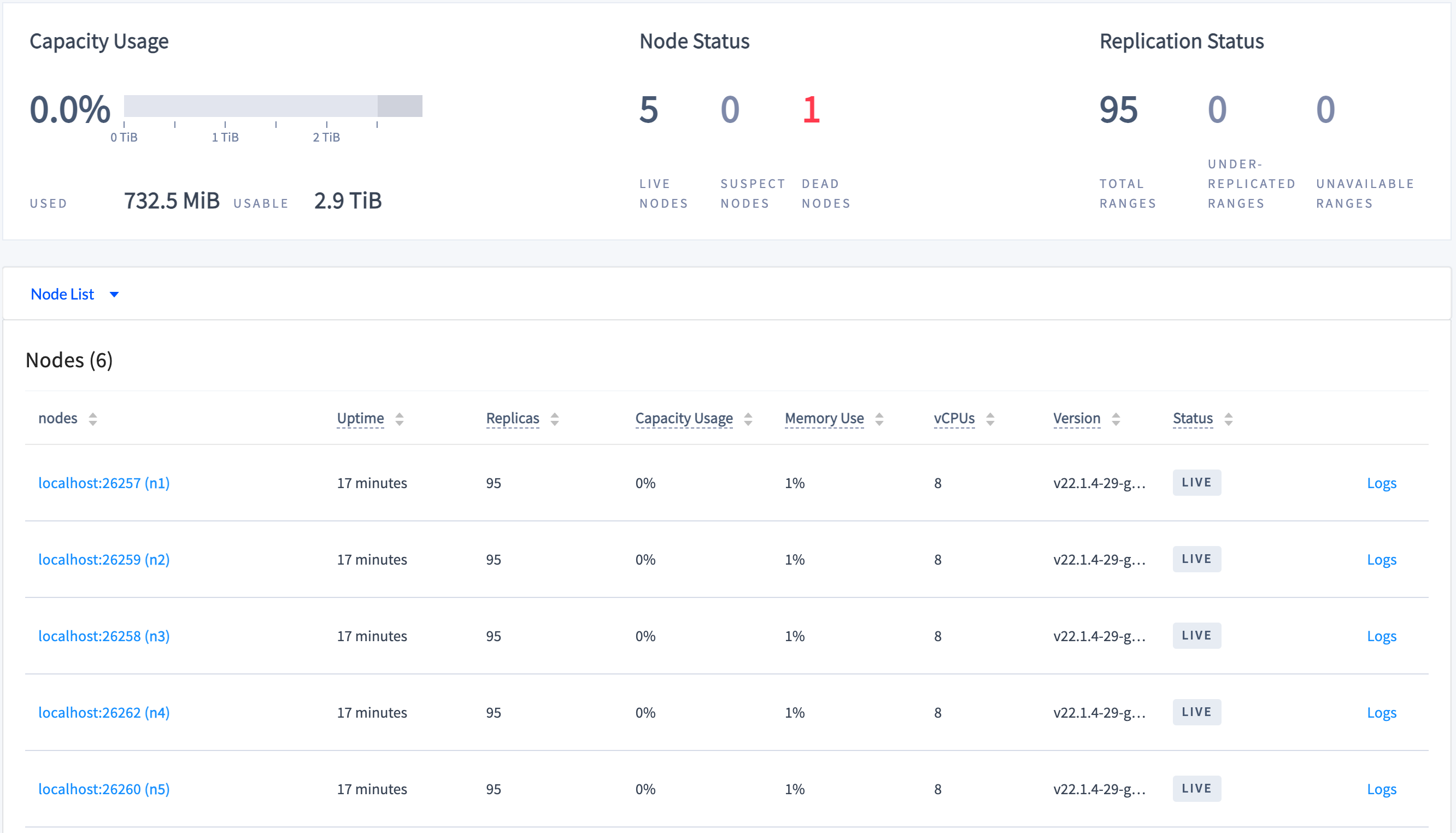Open Logs for localhost:26257 n1
This screenshot has height=833, width=1456.
point(1383,482)
